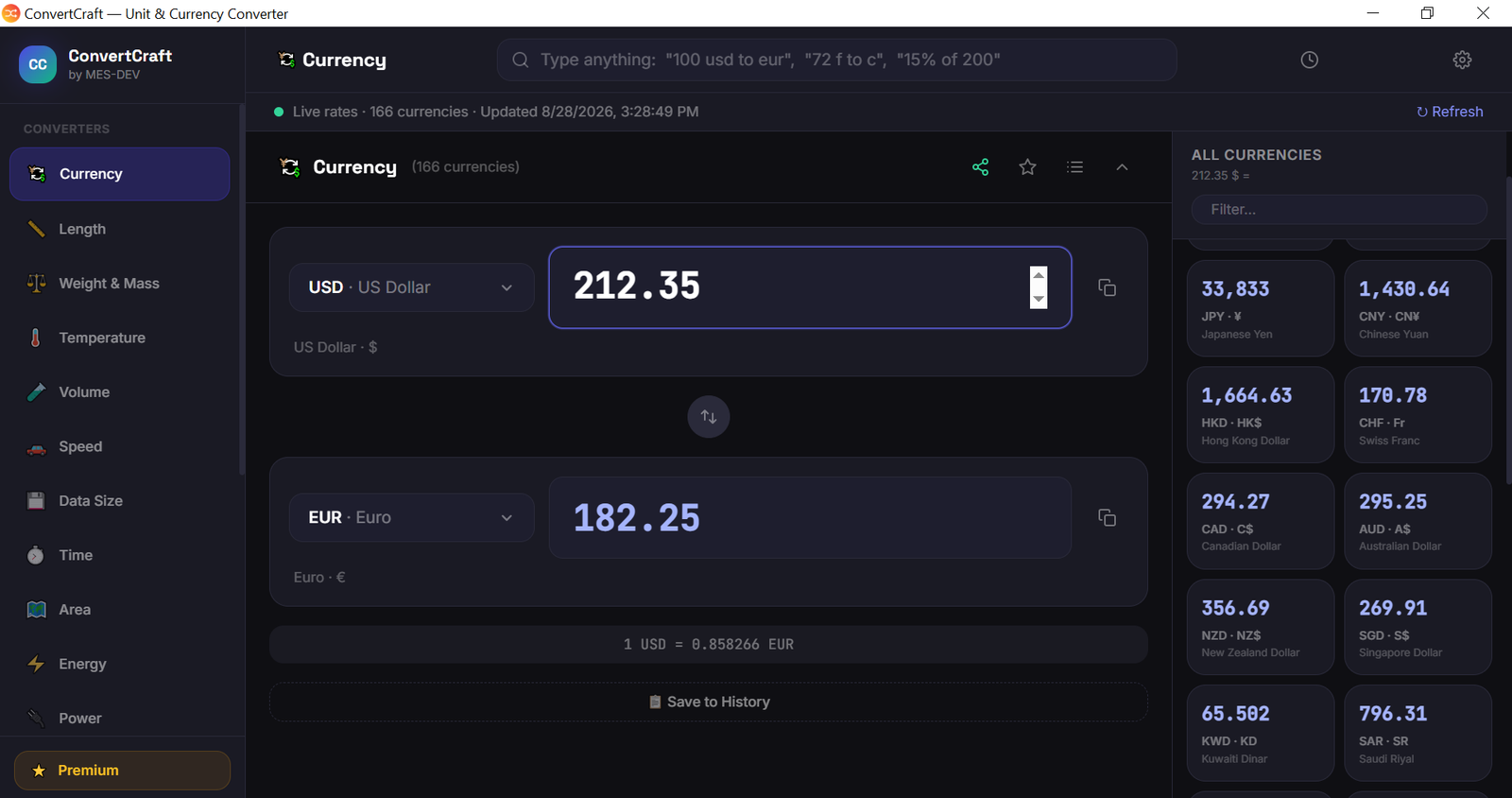
Task: Select the Kuwaiti Dinar 65.502 card
Action: pyautogui.click(x=1261, y=733)
